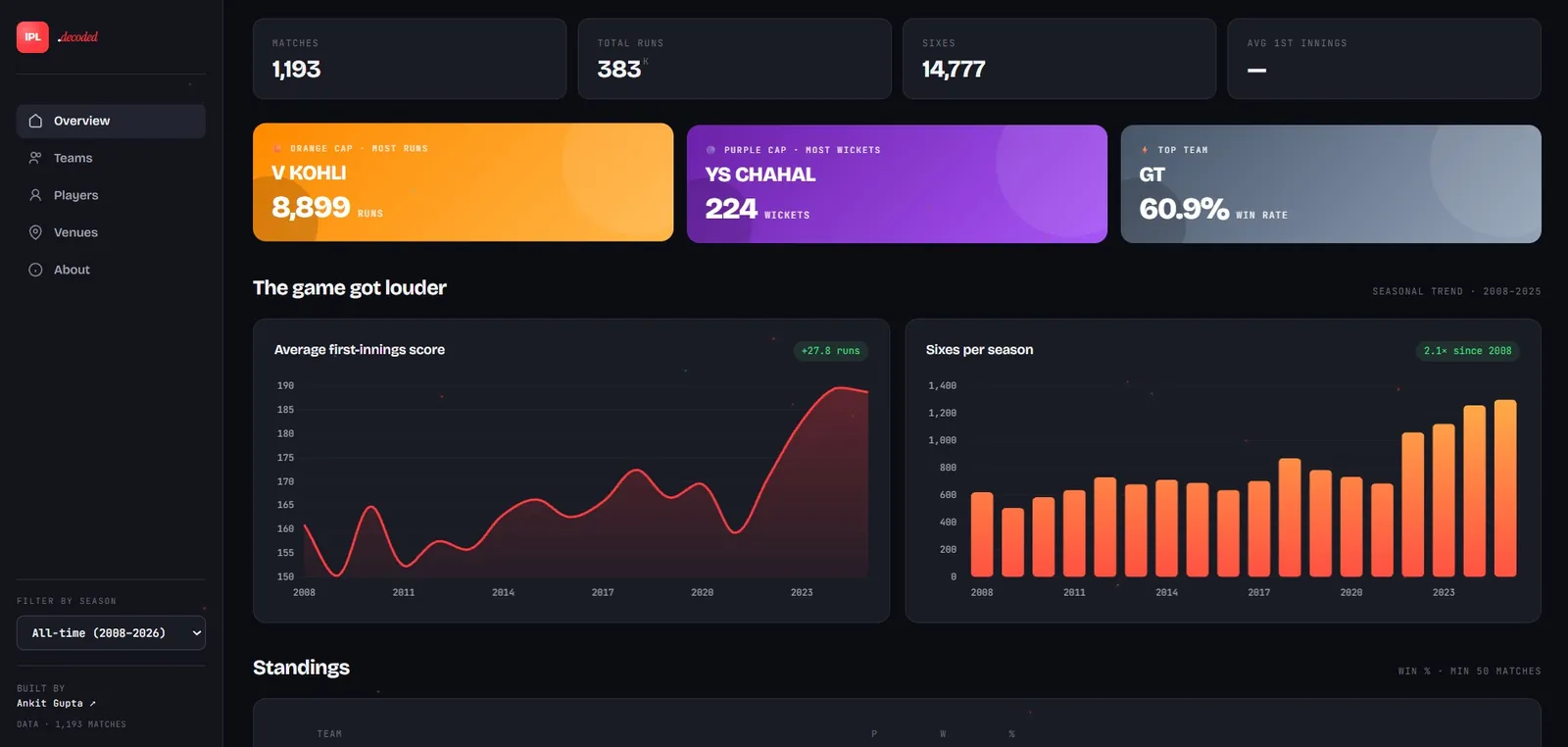The width and height of the screenshot is (1568, 747).
Task: Click the first sixes bar for 2008
Action: 982,534
